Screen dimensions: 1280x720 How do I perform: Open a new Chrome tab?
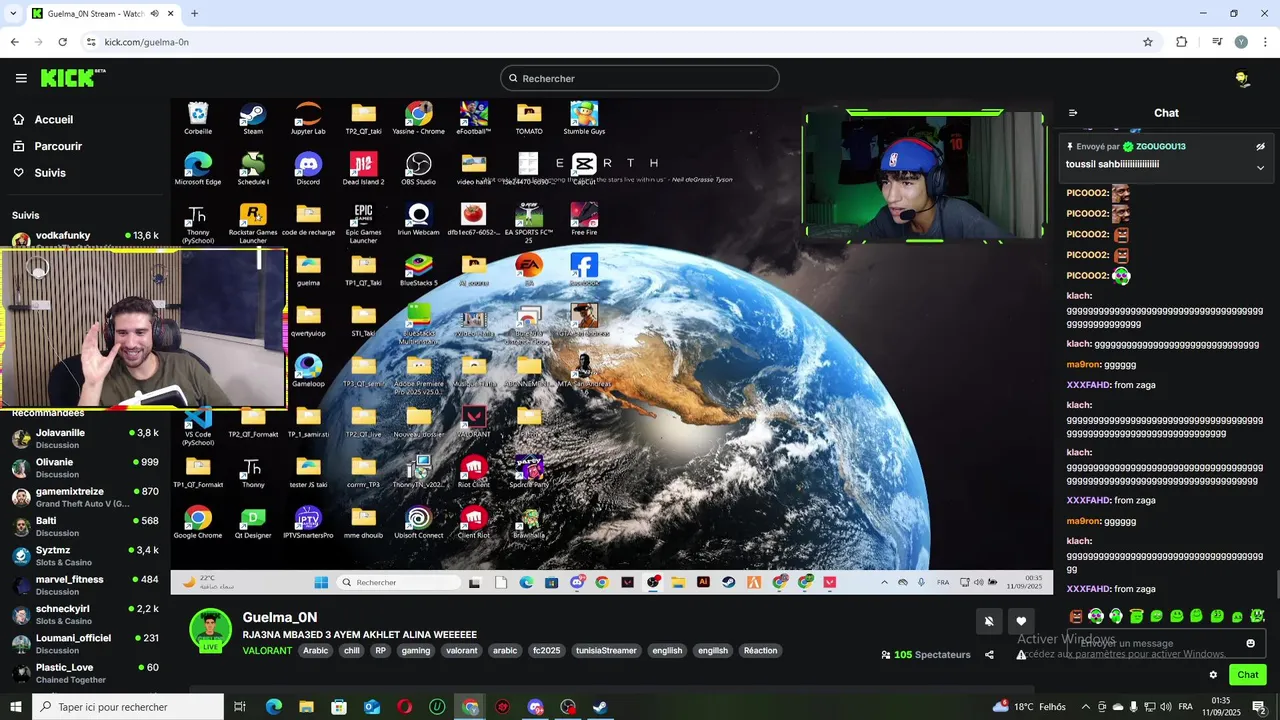coord(194,14)
